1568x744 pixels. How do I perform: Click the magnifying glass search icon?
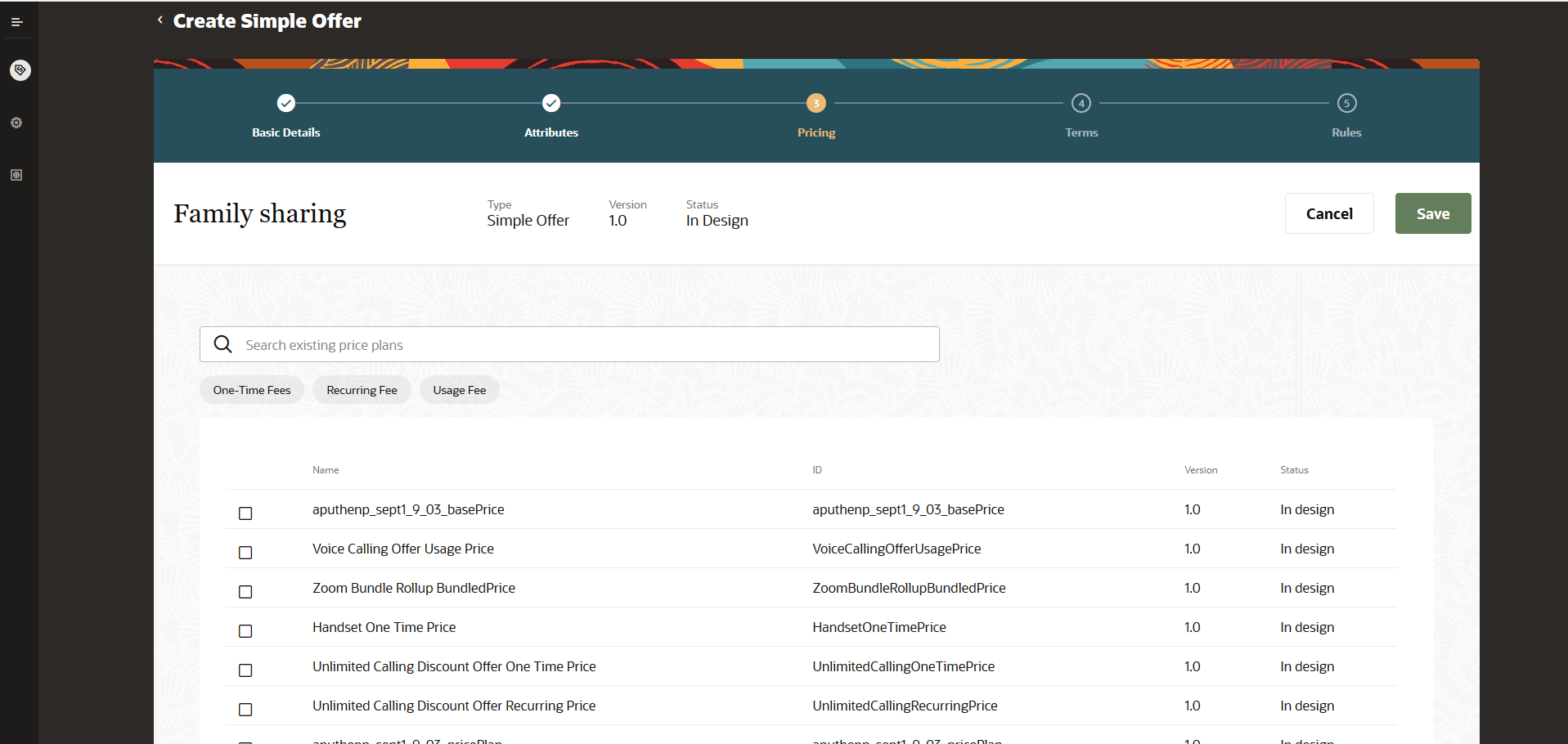click(x=222, y=344)
